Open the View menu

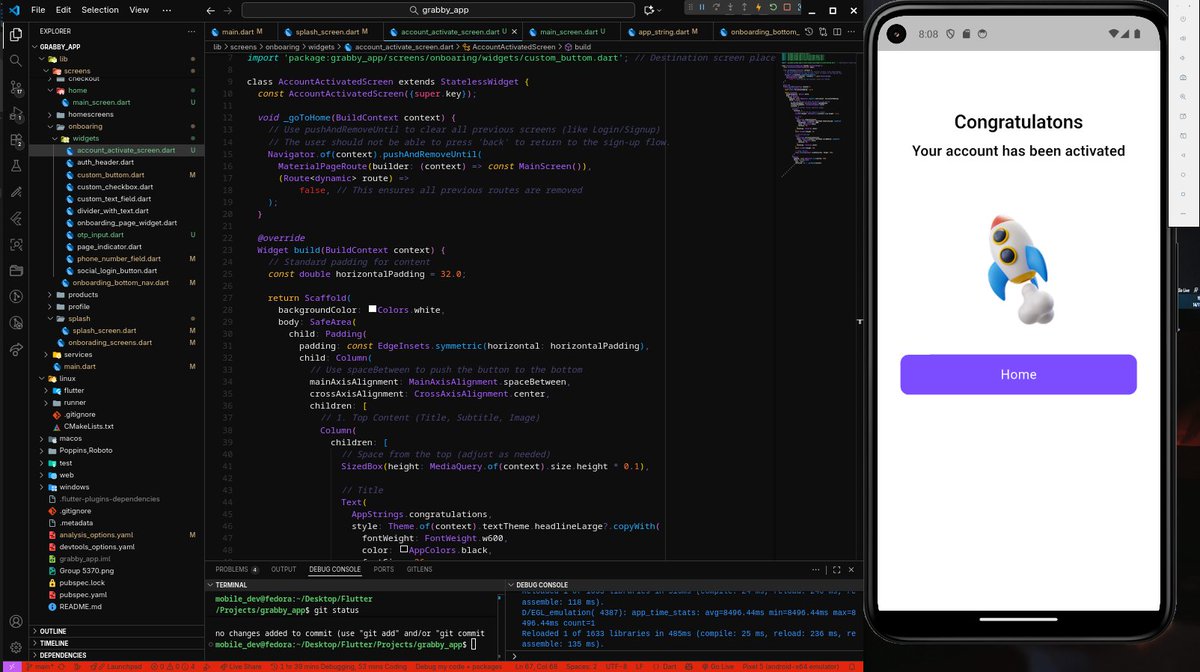click(139, 10)
